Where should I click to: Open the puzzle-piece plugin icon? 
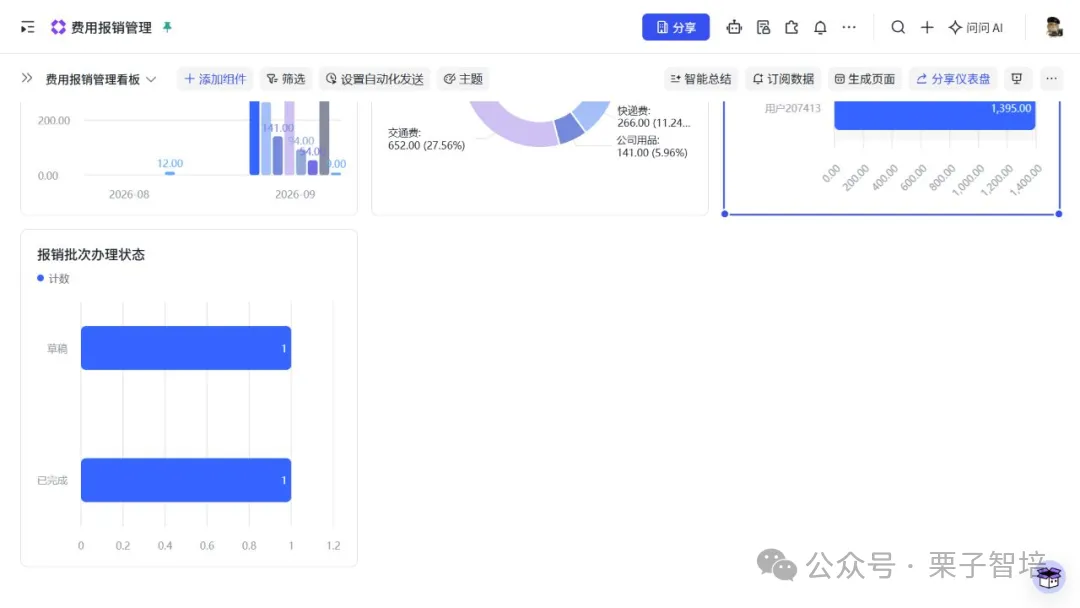coord(791,28)
